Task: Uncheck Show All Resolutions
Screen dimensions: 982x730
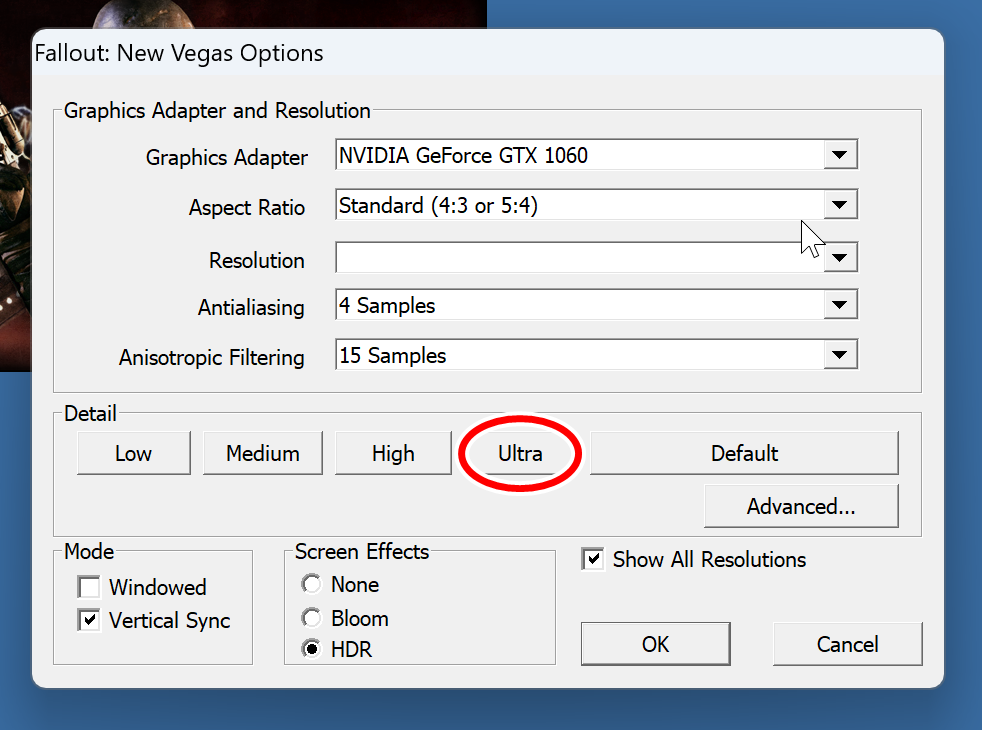Action: 593,559
